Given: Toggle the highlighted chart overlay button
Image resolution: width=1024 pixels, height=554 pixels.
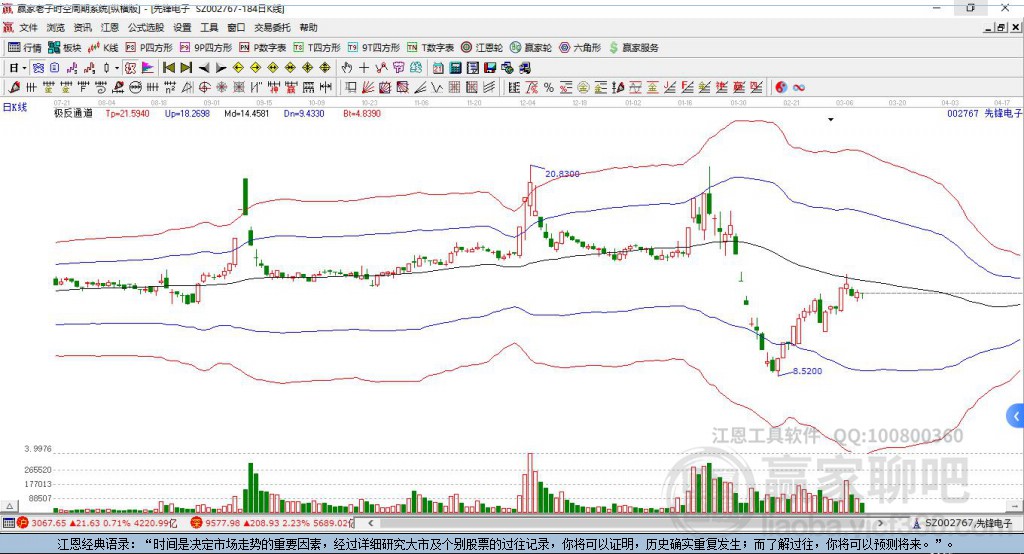Looking at the screenshot, I should pos(38,67).
